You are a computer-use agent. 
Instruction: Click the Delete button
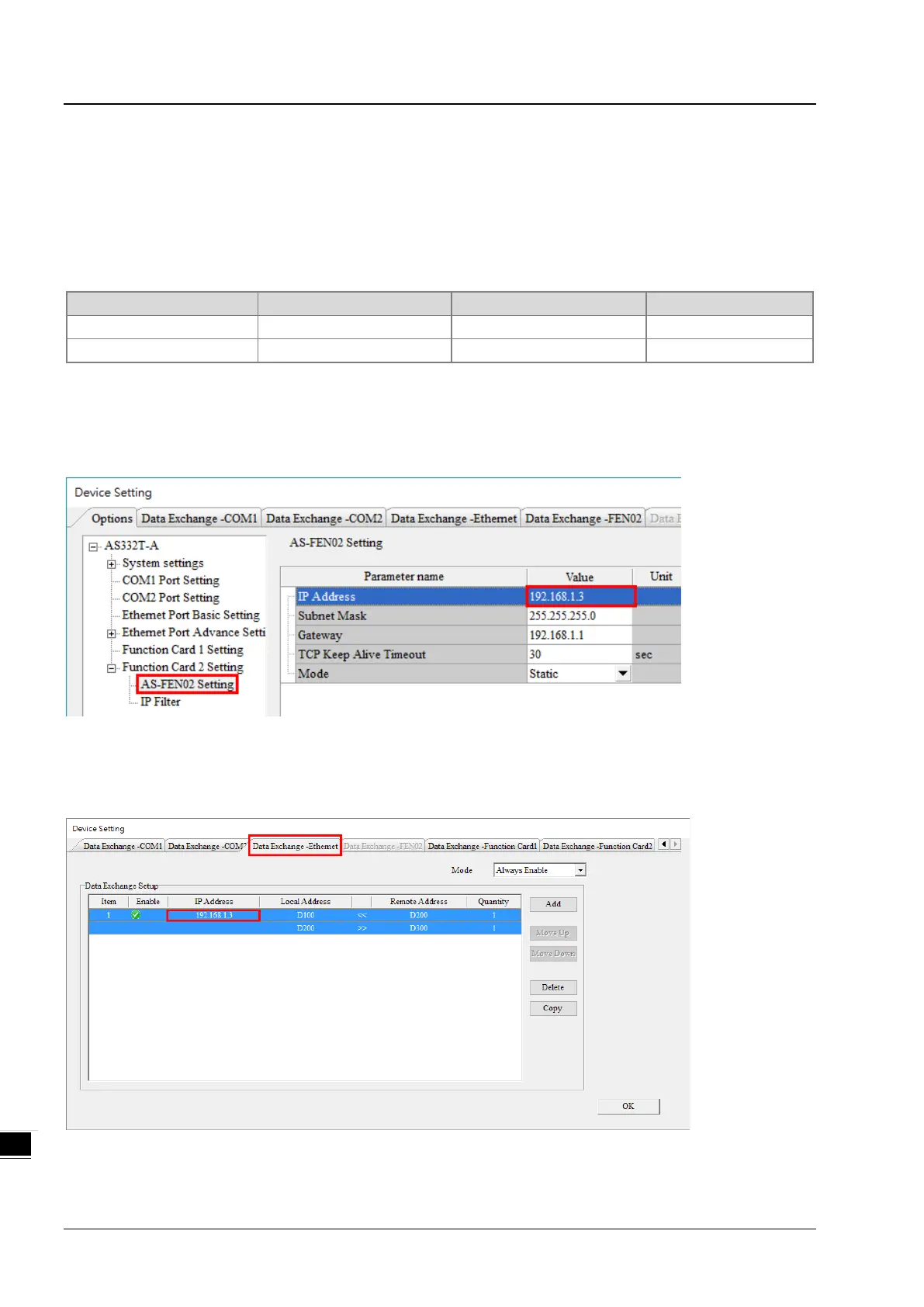click(x=552, y=987)
